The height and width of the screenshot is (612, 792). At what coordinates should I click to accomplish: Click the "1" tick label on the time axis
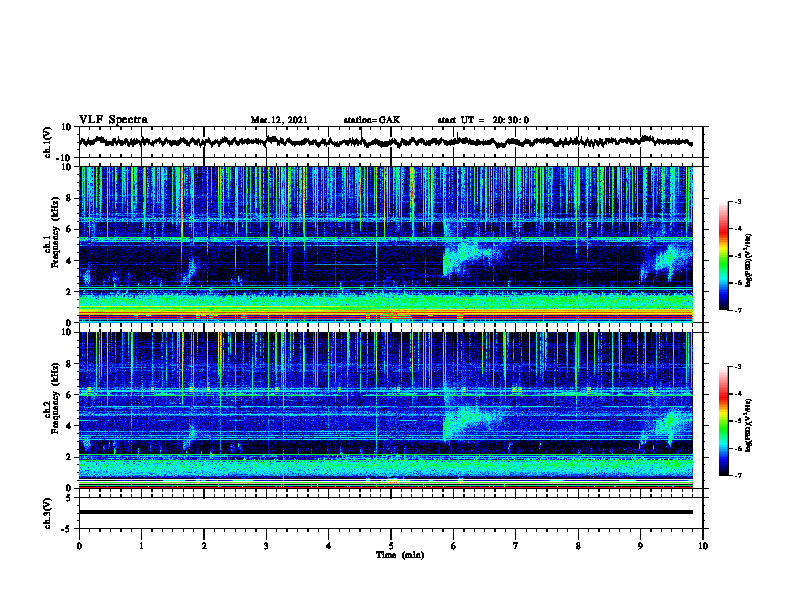[141, 546]
